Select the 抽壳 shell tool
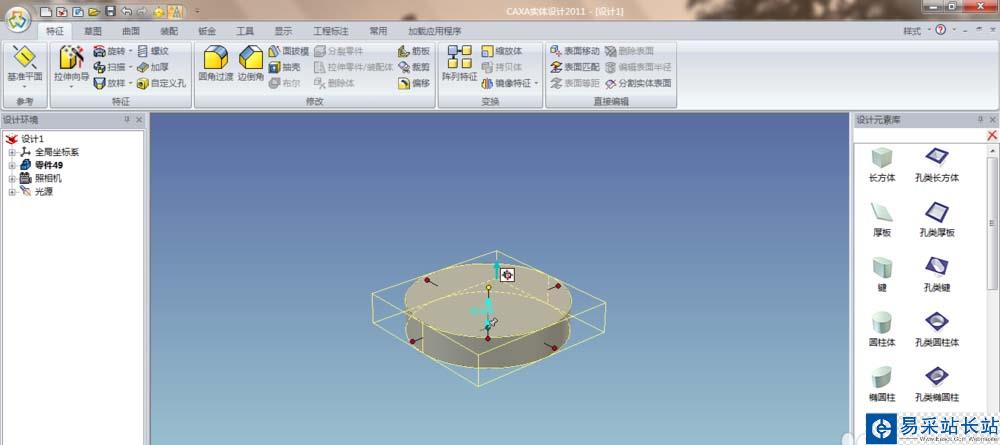 [x=284, y=67]
